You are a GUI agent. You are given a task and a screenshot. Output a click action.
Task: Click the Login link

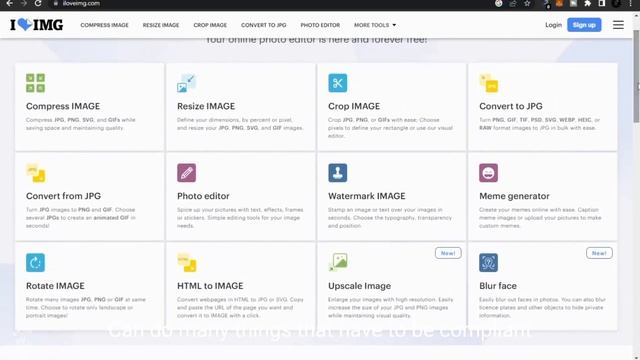[553, 25]
